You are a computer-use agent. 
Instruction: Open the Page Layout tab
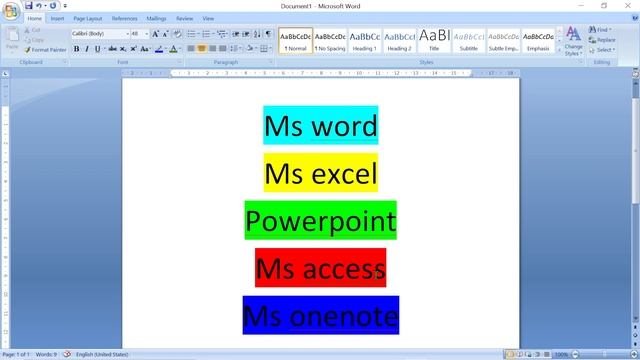point(88,19)
